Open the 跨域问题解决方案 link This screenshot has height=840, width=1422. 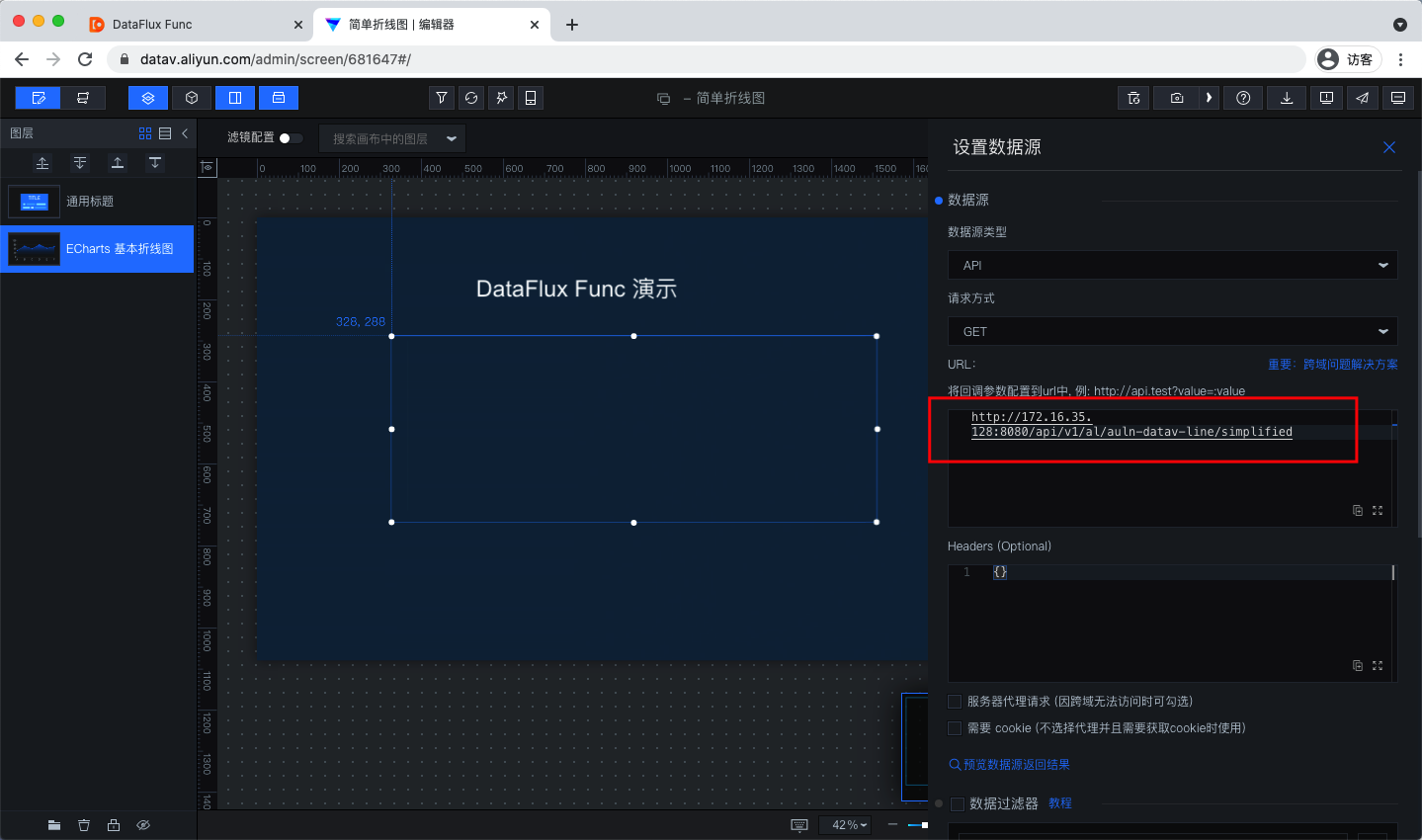point(1333,365)
